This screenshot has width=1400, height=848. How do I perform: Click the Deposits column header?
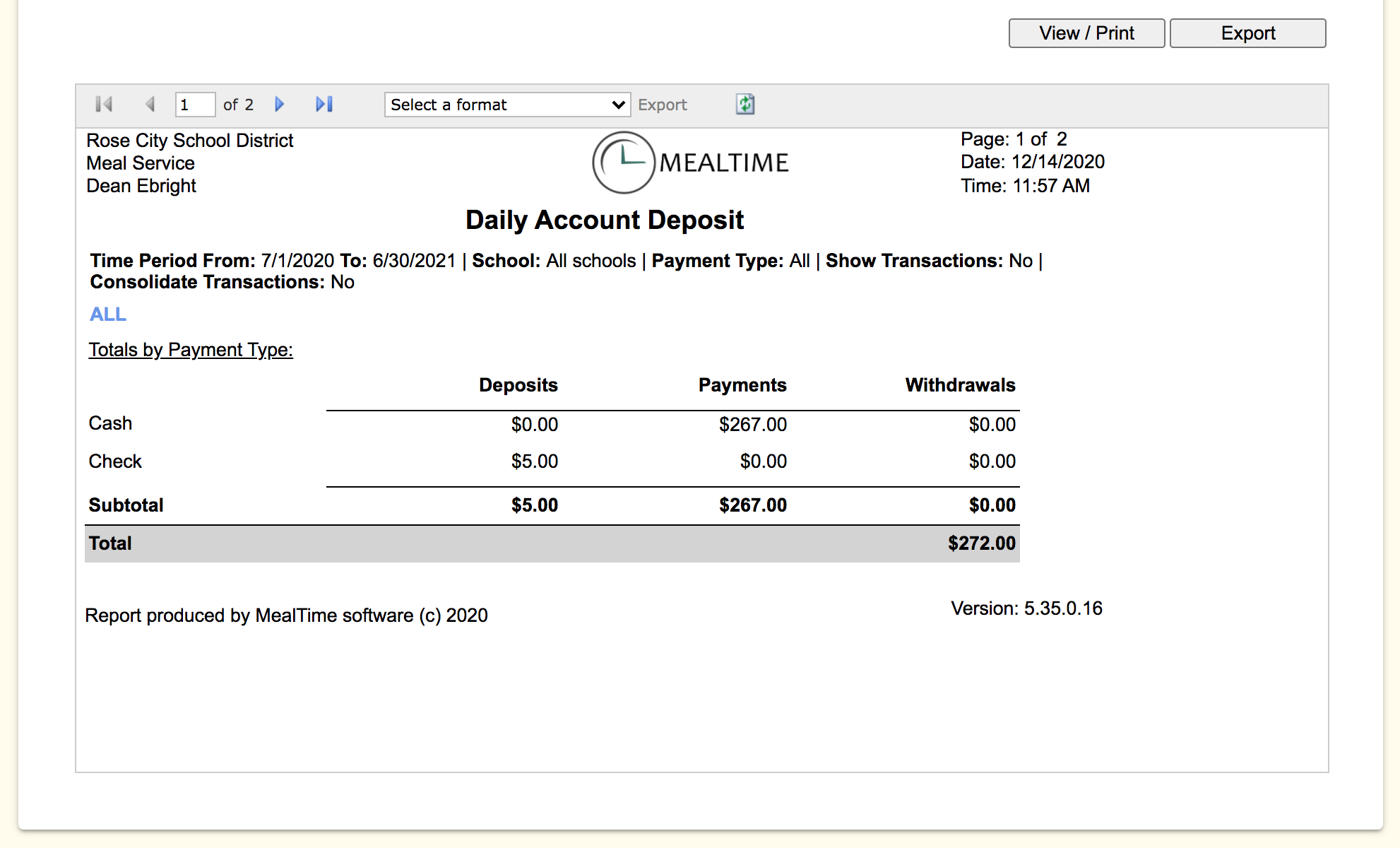[x=518, y=385]
